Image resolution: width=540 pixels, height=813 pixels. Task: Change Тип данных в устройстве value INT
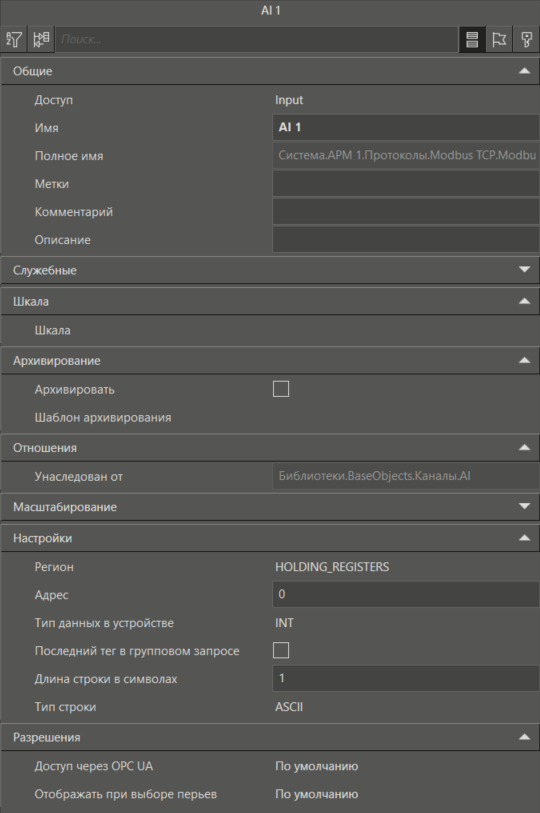tap(284, 623)
